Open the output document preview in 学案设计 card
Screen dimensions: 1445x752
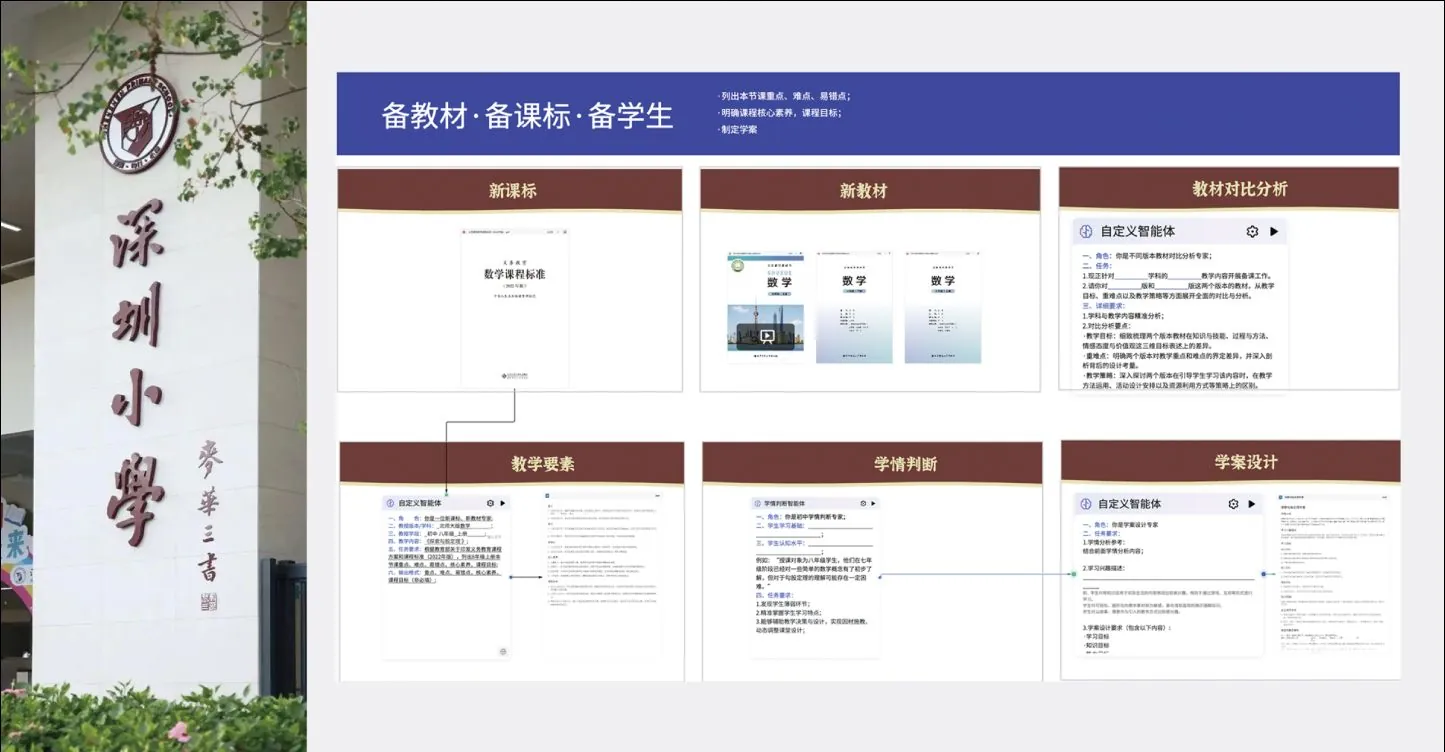coord(1333,575)
